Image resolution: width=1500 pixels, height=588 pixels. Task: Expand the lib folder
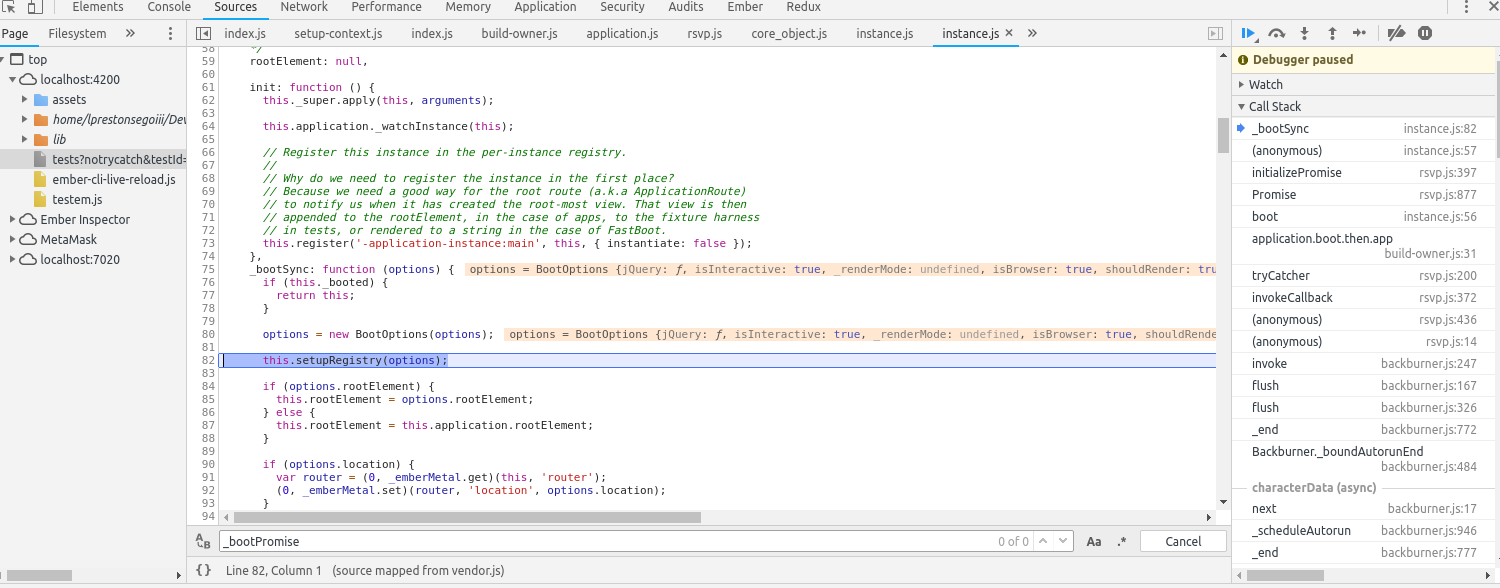[x=25, y=140]
